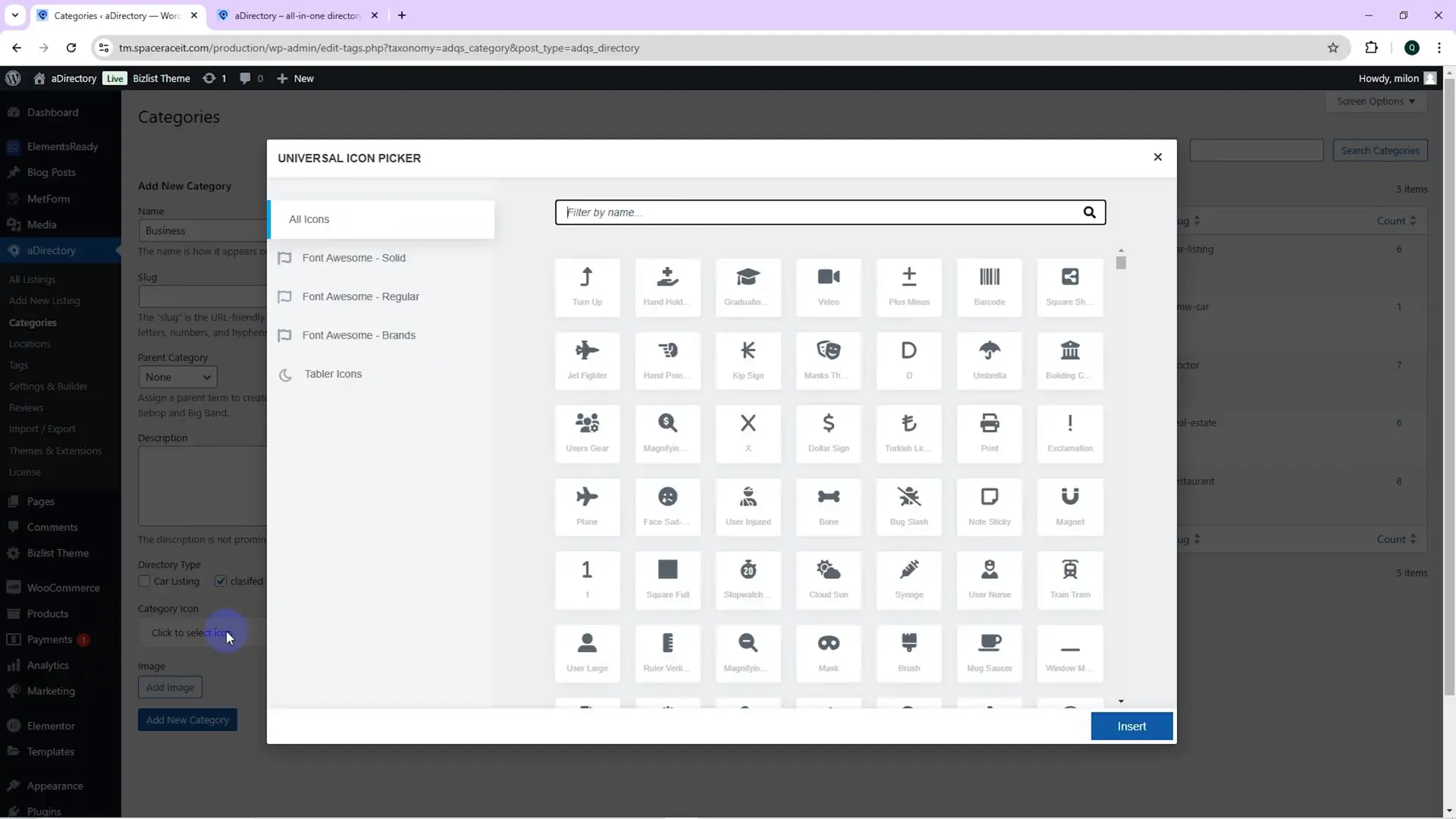This screenshot has width=1456, height=819.
Task: Choose the Bug Slash icon
Action: click(x=908, y=507)
